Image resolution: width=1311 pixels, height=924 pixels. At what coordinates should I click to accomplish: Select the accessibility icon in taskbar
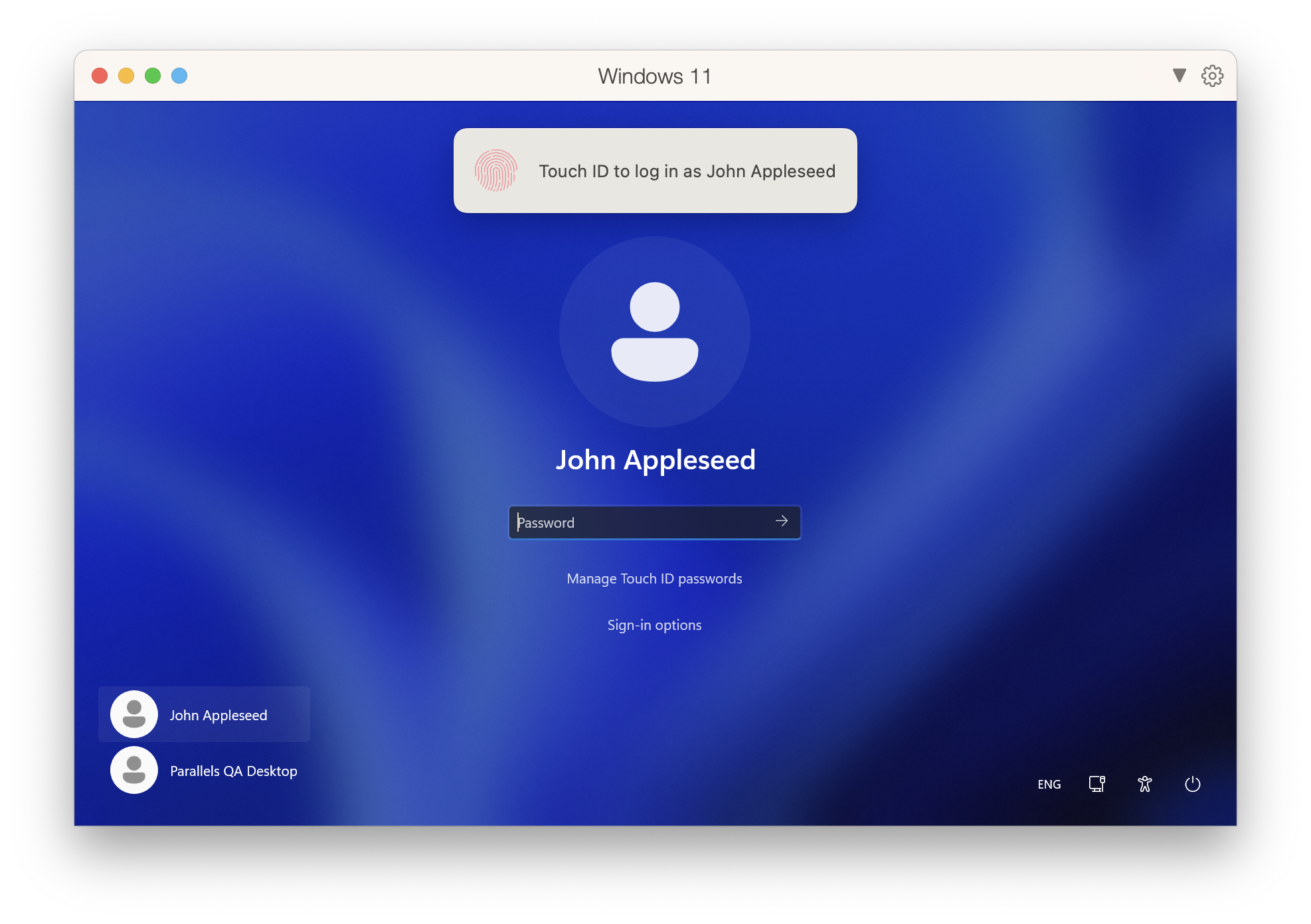pyautogui.click(x=1146, y=784)
